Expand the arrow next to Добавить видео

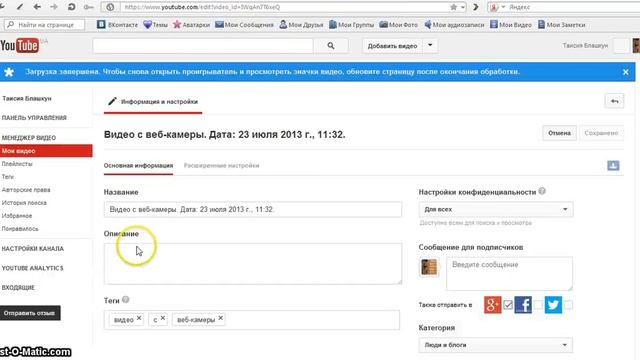(x=430, y=46)
